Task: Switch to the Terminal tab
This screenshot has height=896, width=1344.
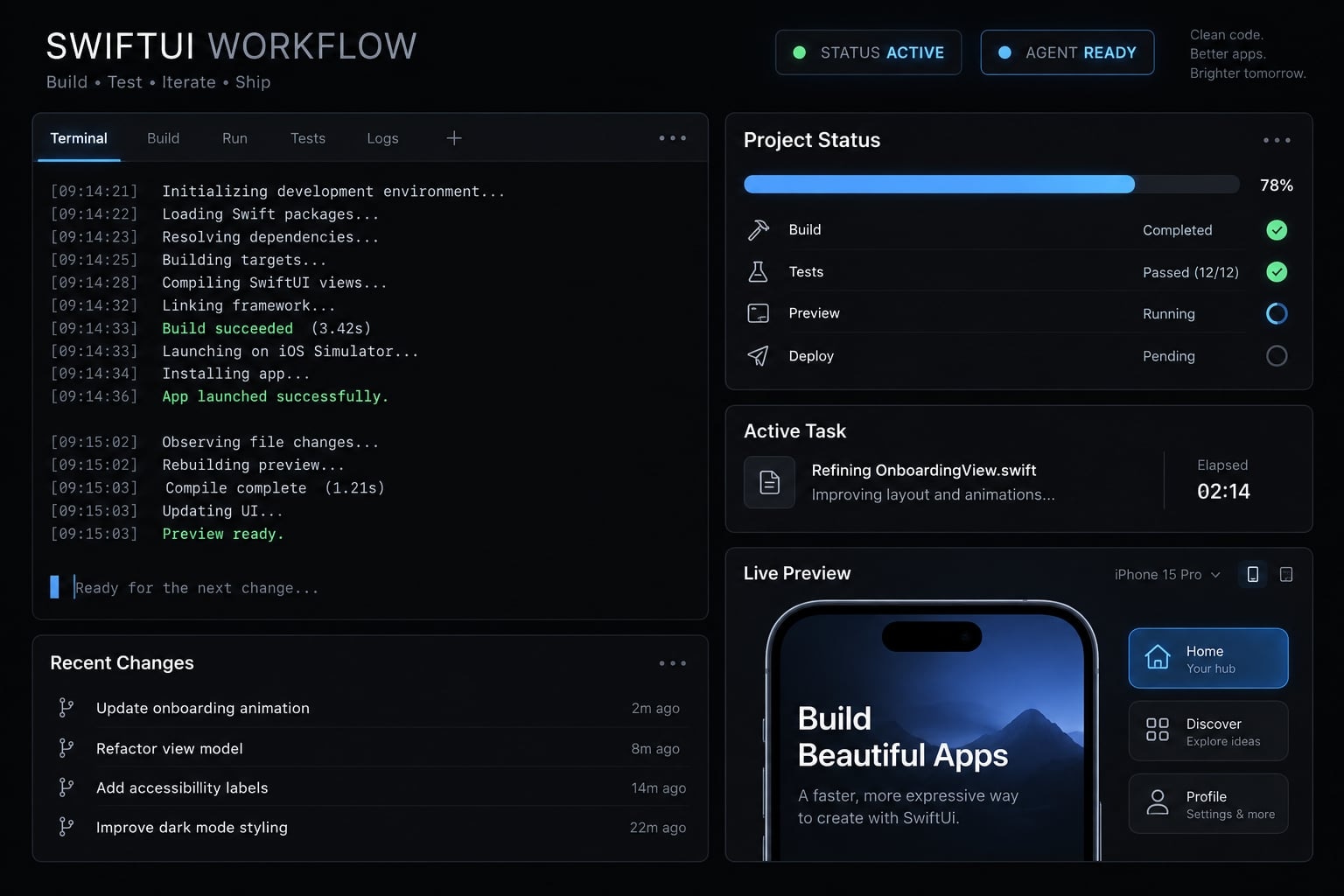Action: 79,138
